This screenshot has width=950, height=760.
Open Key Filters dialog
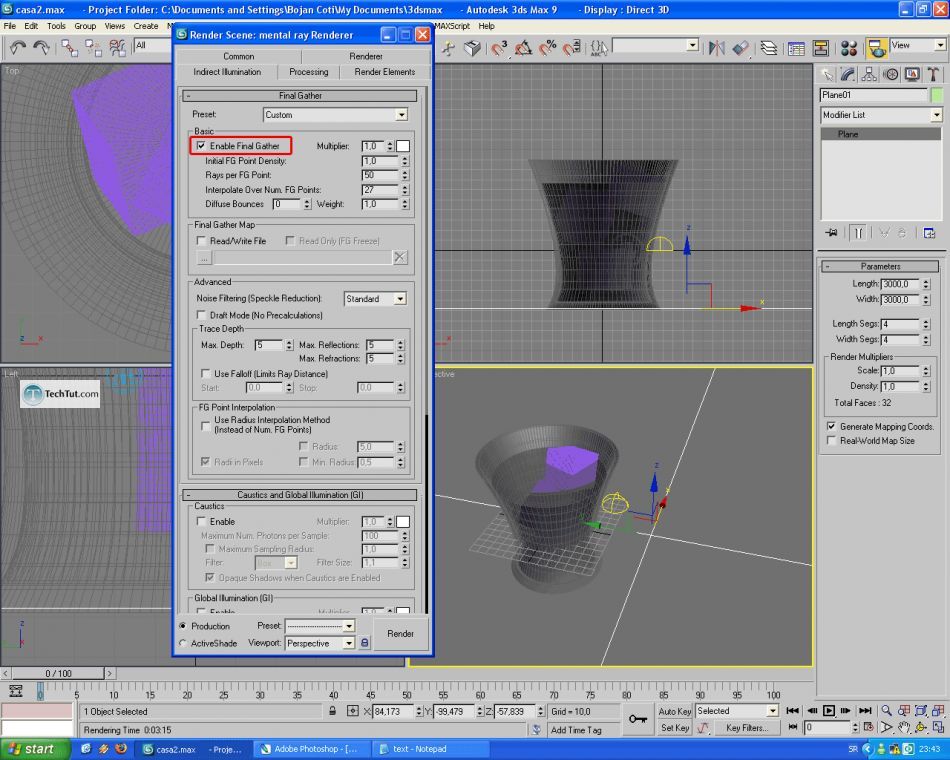[746, 727]
